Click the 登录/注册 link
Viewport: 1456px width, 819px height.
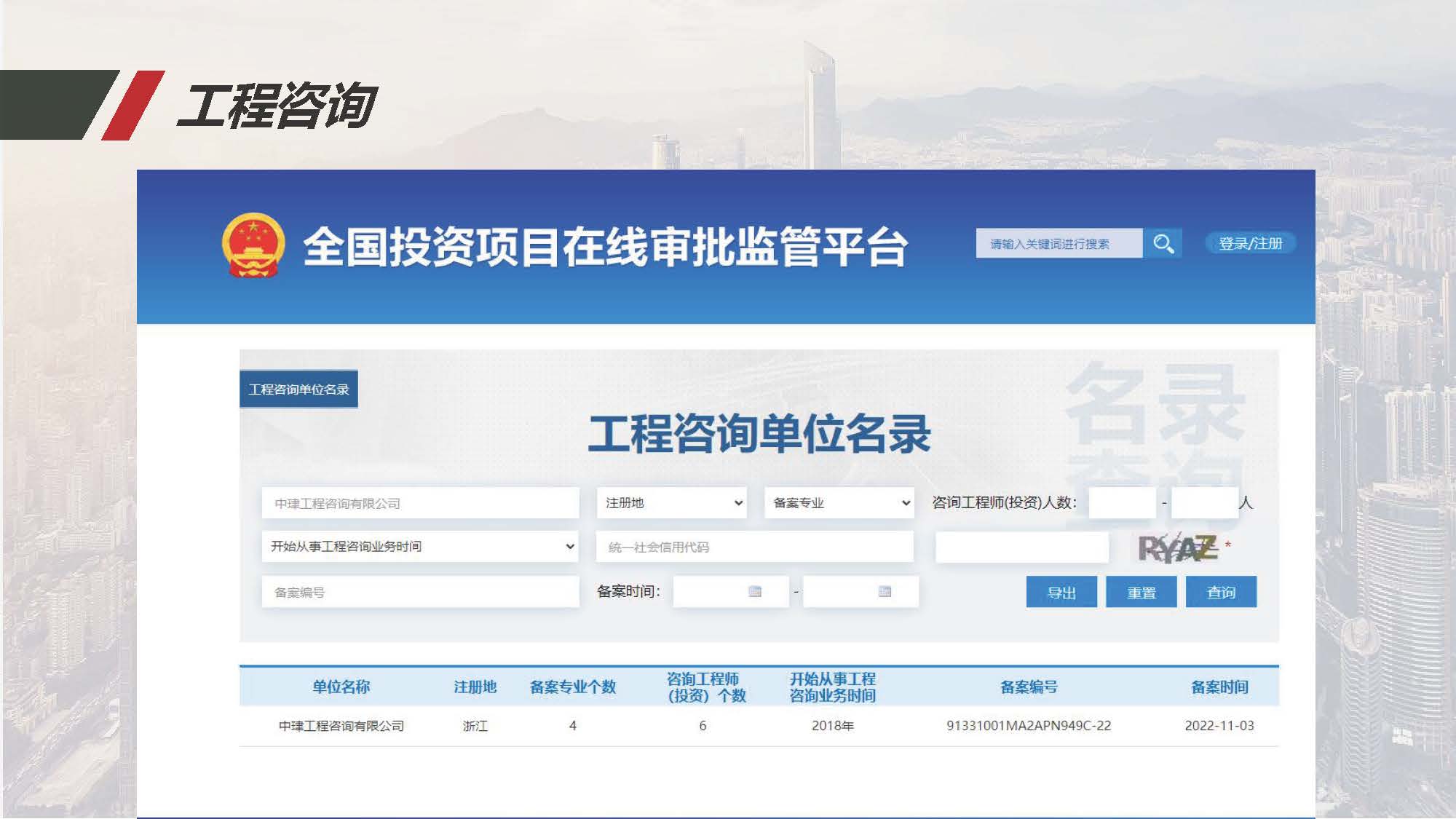[1250, 243]
